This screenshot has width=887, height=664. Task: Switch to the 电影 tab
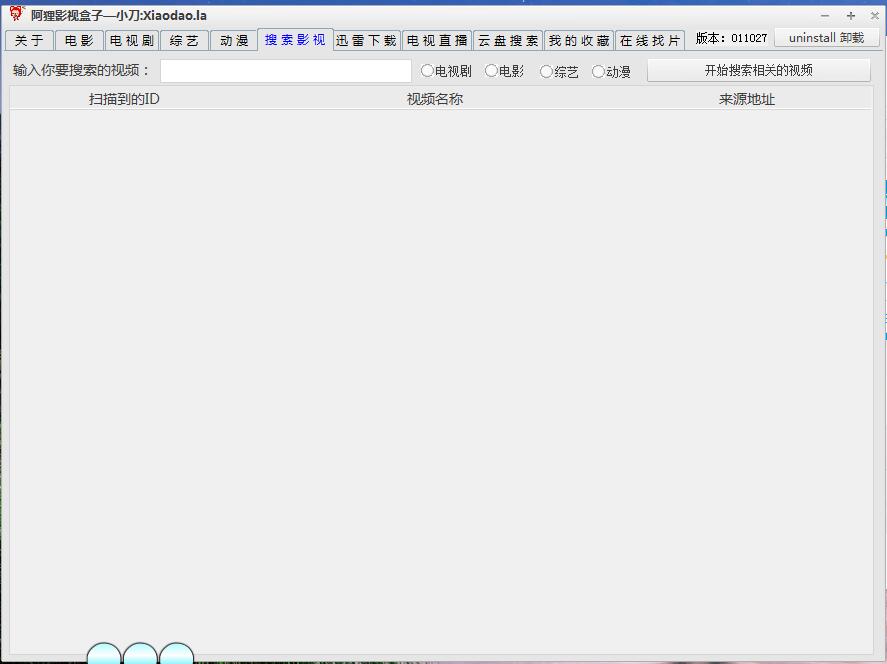point(79,41)
